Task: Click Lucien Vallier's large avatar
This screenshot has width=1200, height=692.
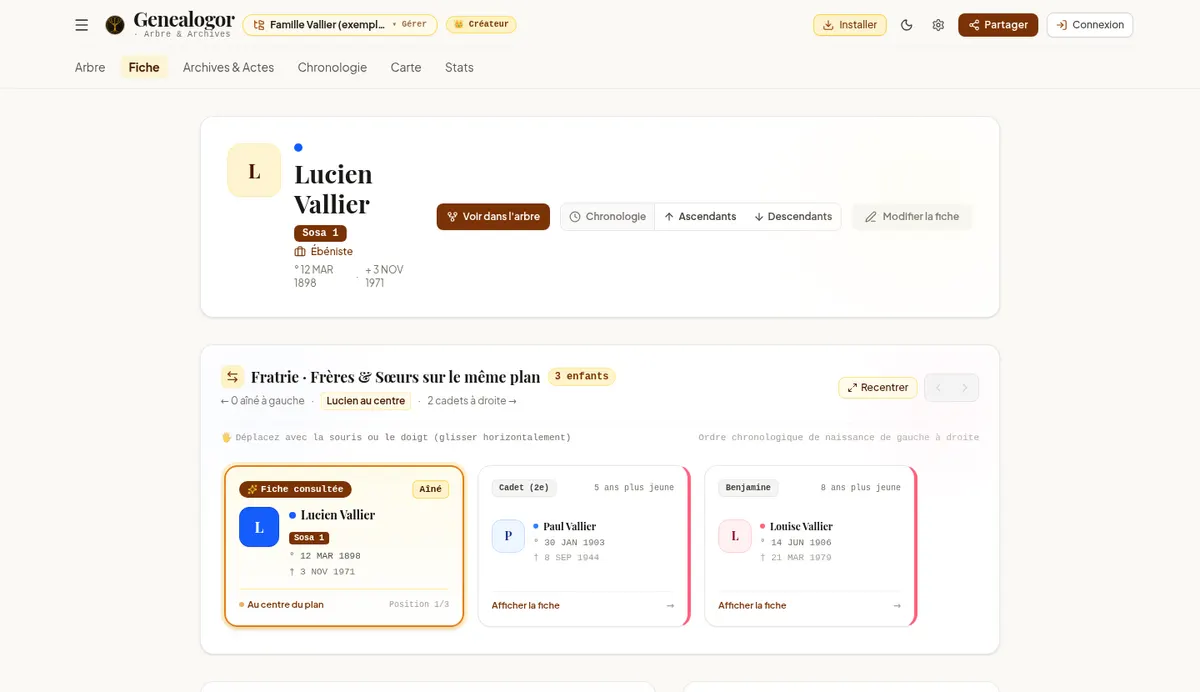Action: click(254, 170)
